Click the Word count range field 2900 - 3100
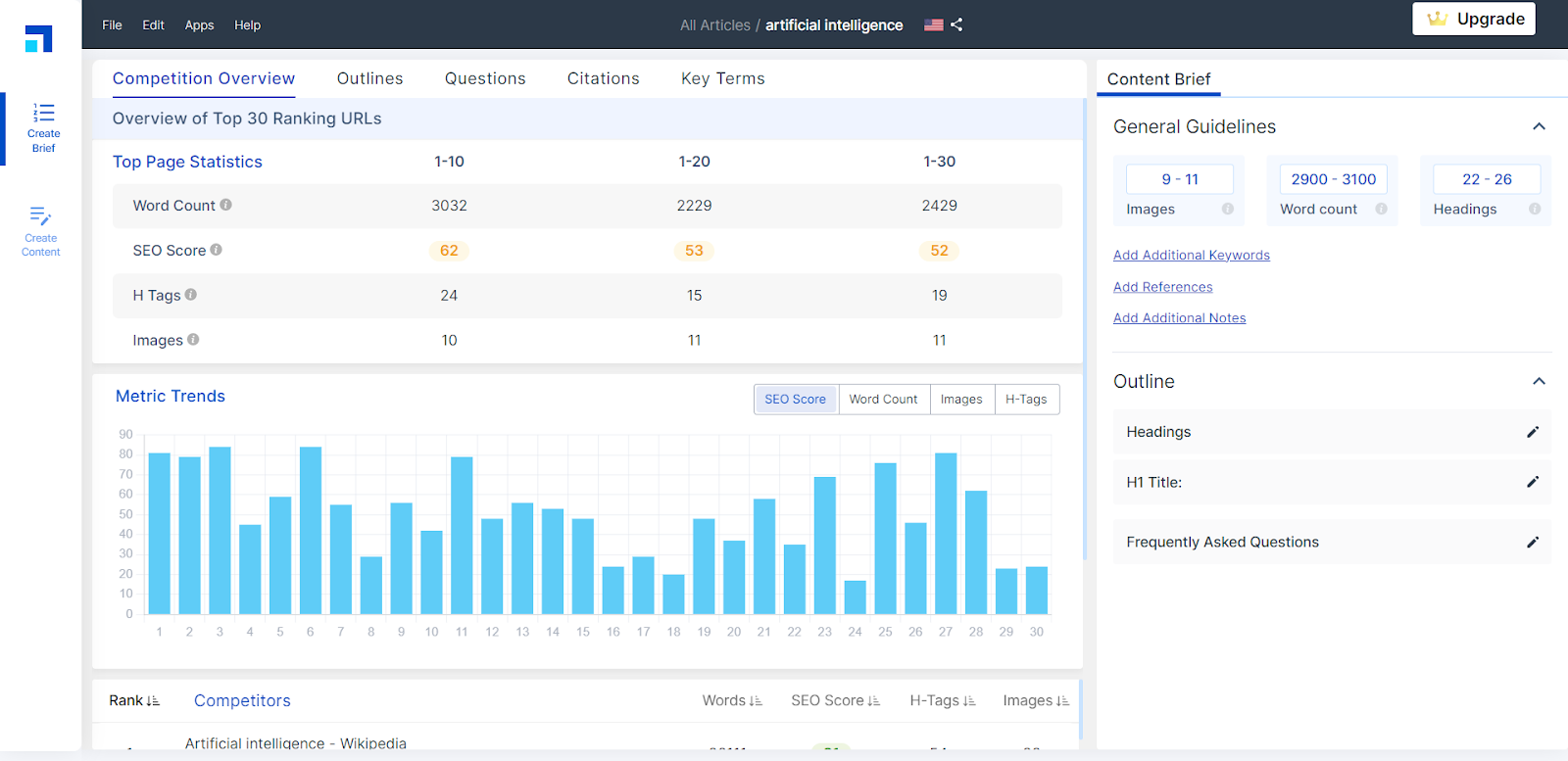The width and height of the screenshot is (1568, 761). pyautogui.click(x=1333, y=179)
